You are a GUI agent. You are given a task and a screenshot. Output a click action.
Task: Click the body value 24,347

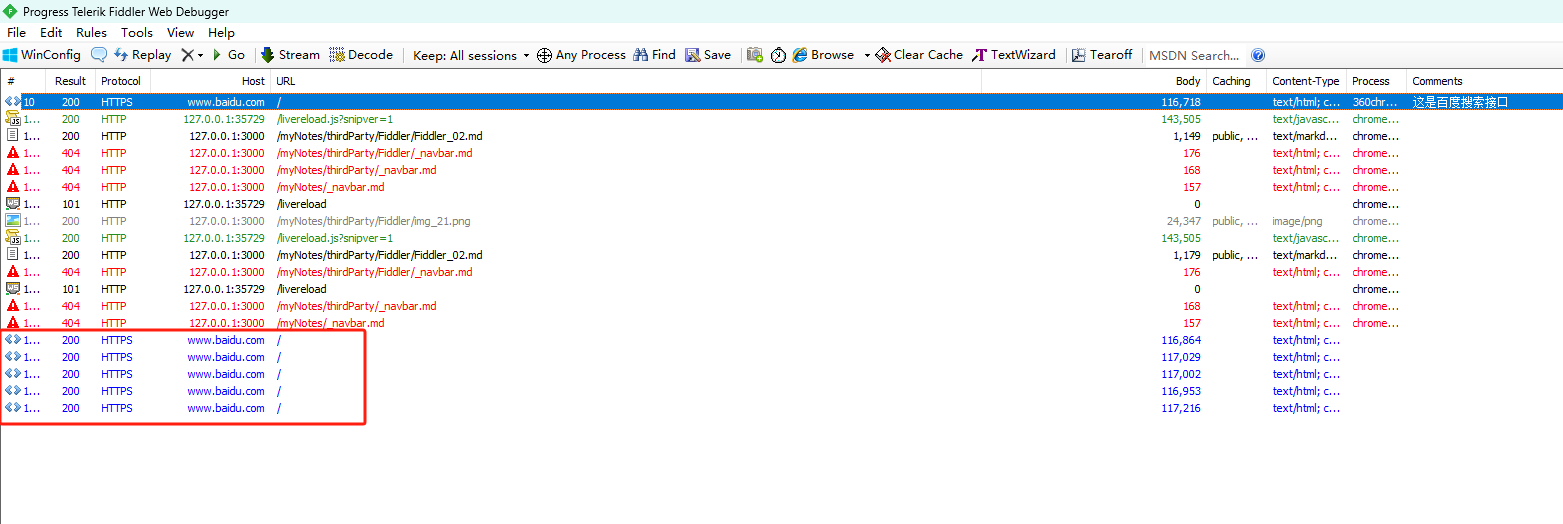1184,221
